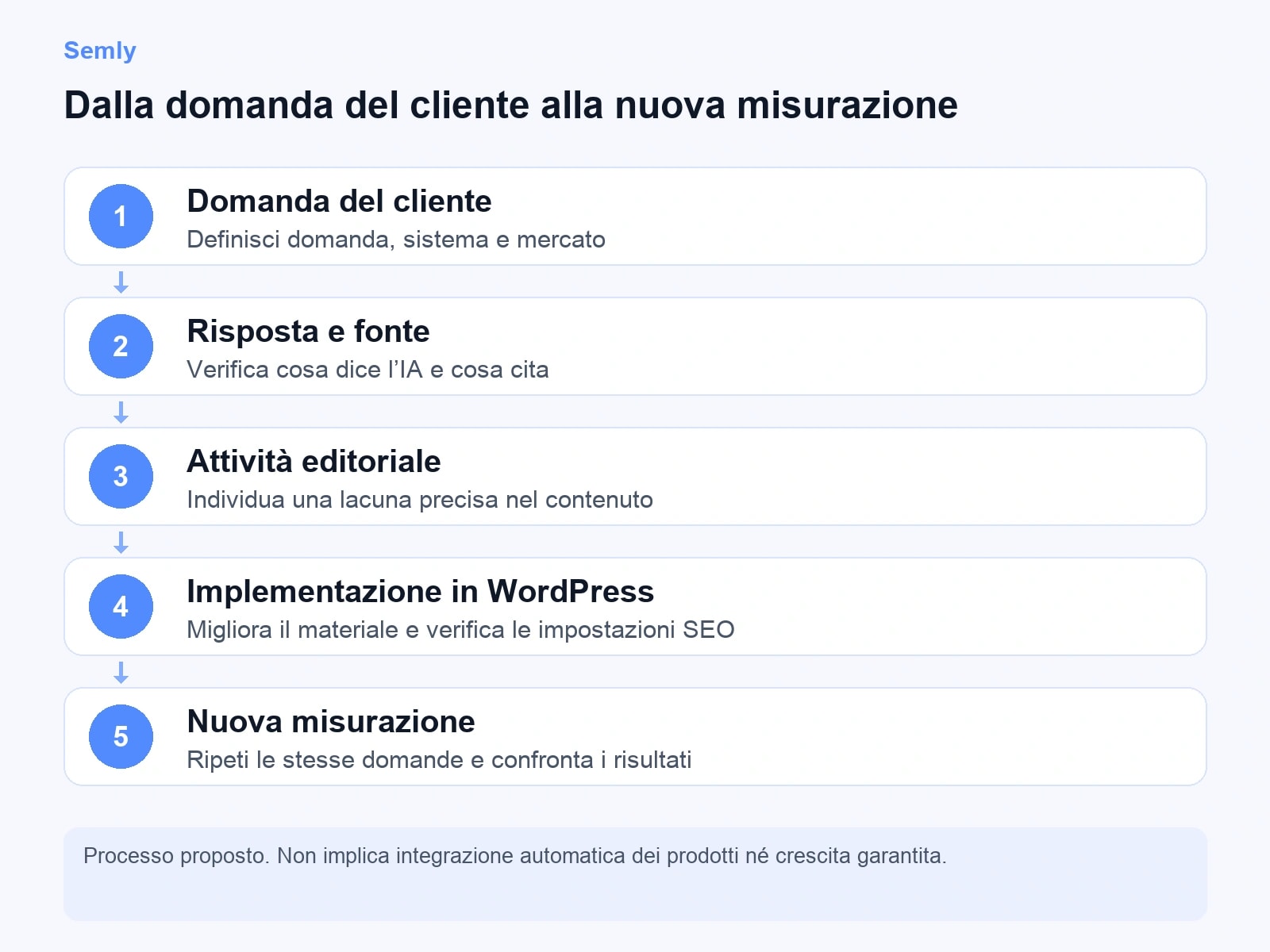This screenshot has height=952, width=1270.
Task: Click 'Individua una lacuna precisa nel contenuto'
Action: [420, 500]
